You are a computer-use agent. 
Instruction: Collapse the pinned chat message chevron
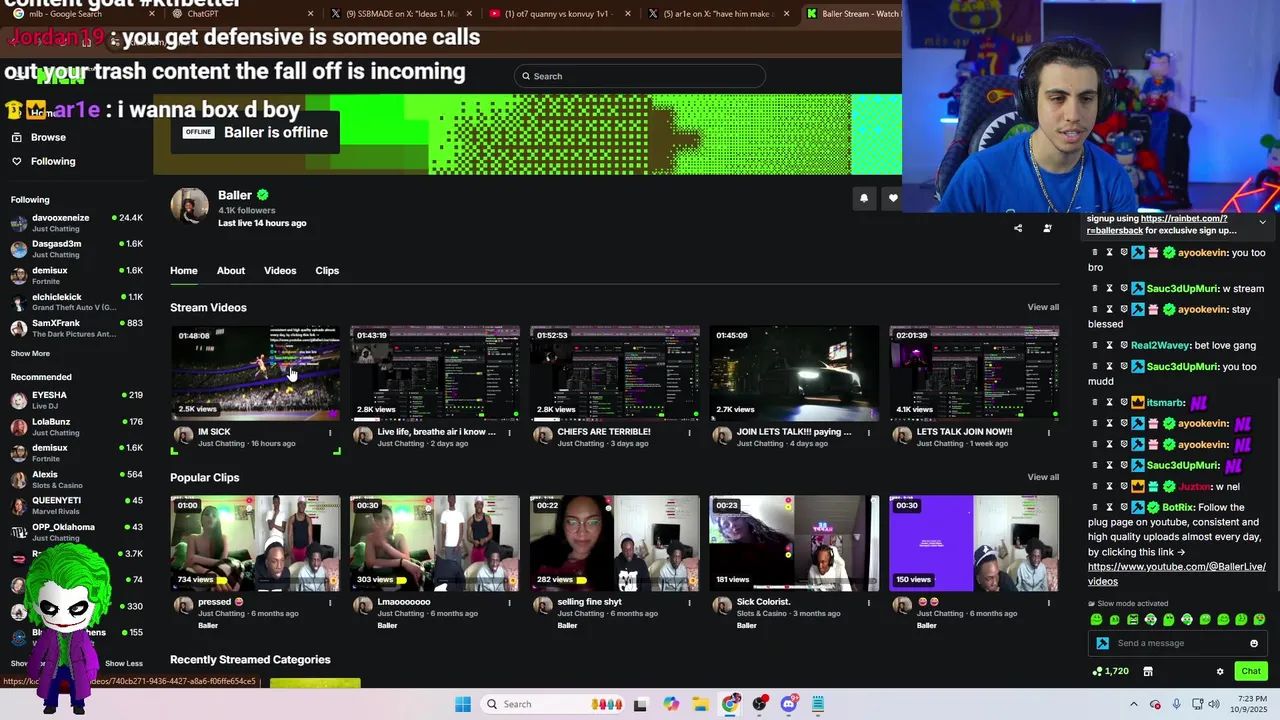[1262, 222]
